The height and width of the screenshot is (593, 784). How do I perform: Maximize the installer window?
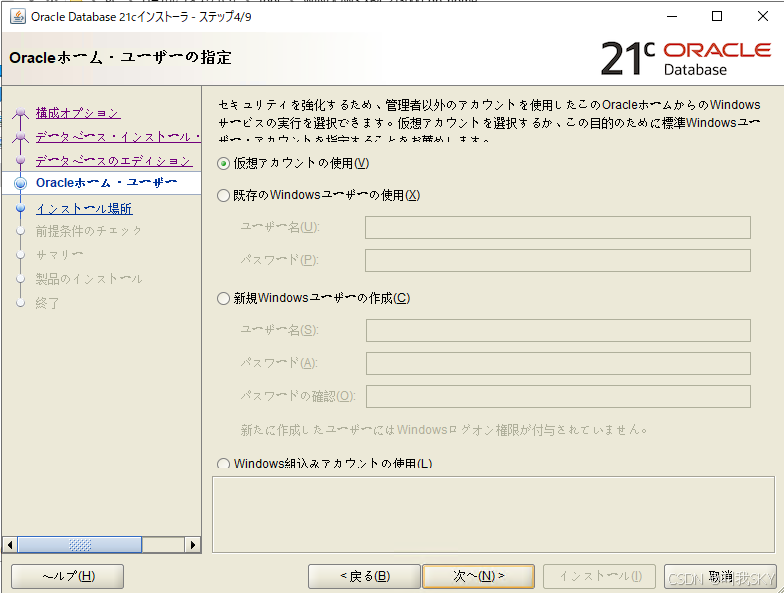click(x=717, y=16)
